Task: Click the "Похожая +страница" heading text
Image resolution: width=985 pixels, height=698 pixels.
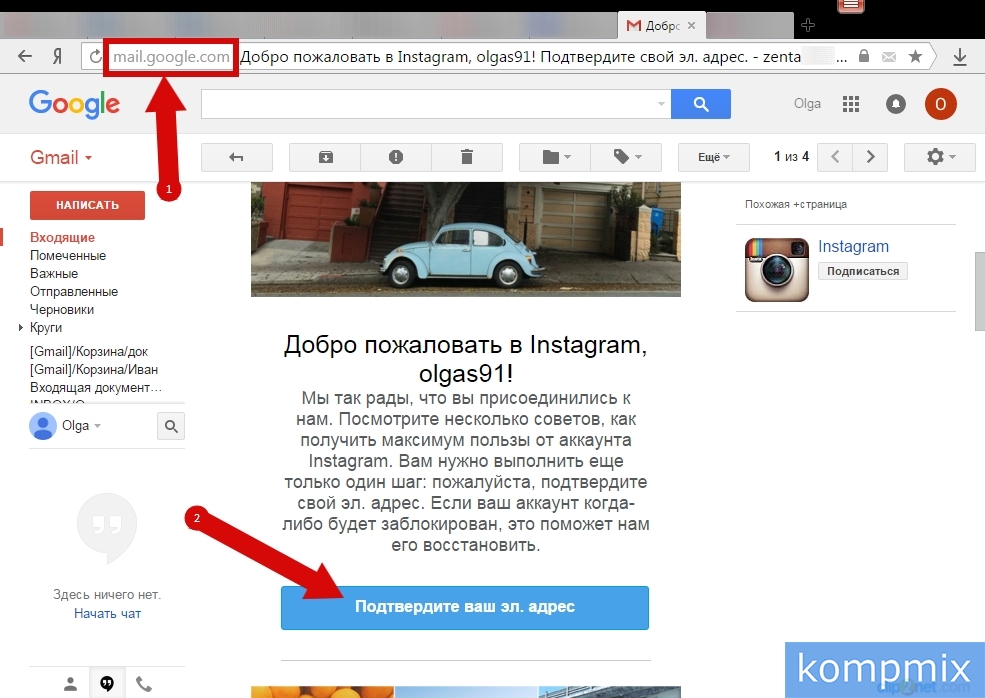Action: point(796,204)
